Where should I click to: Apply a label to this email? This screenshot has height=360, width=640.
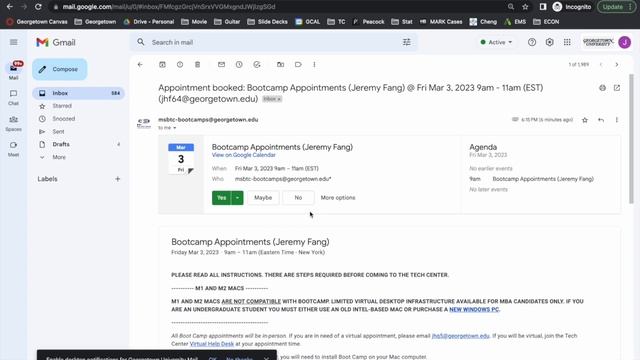coord(298,64)
